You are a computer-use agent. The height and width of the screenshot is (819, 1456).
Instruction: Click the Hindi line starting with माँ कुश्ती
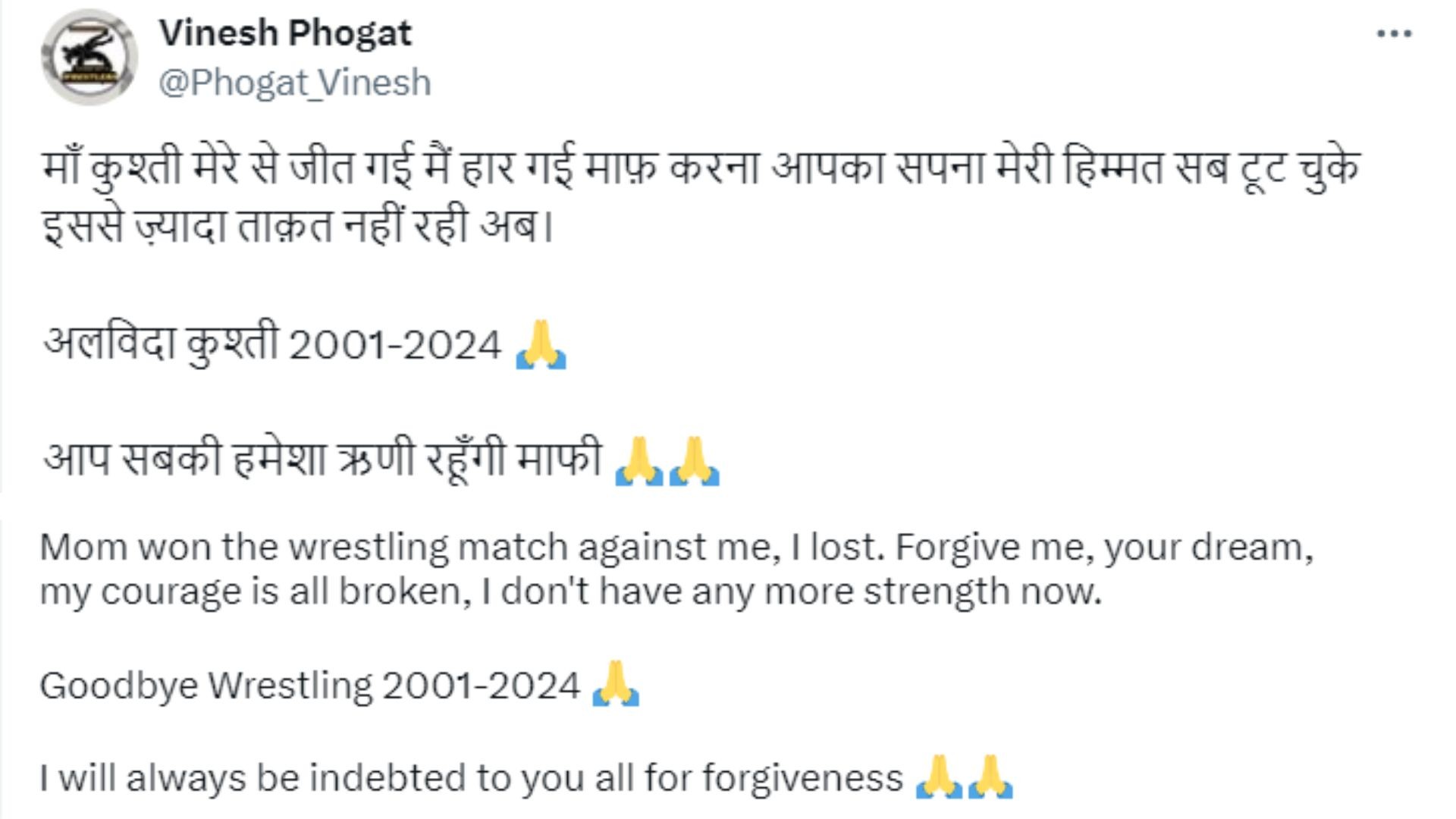[701, 168]
